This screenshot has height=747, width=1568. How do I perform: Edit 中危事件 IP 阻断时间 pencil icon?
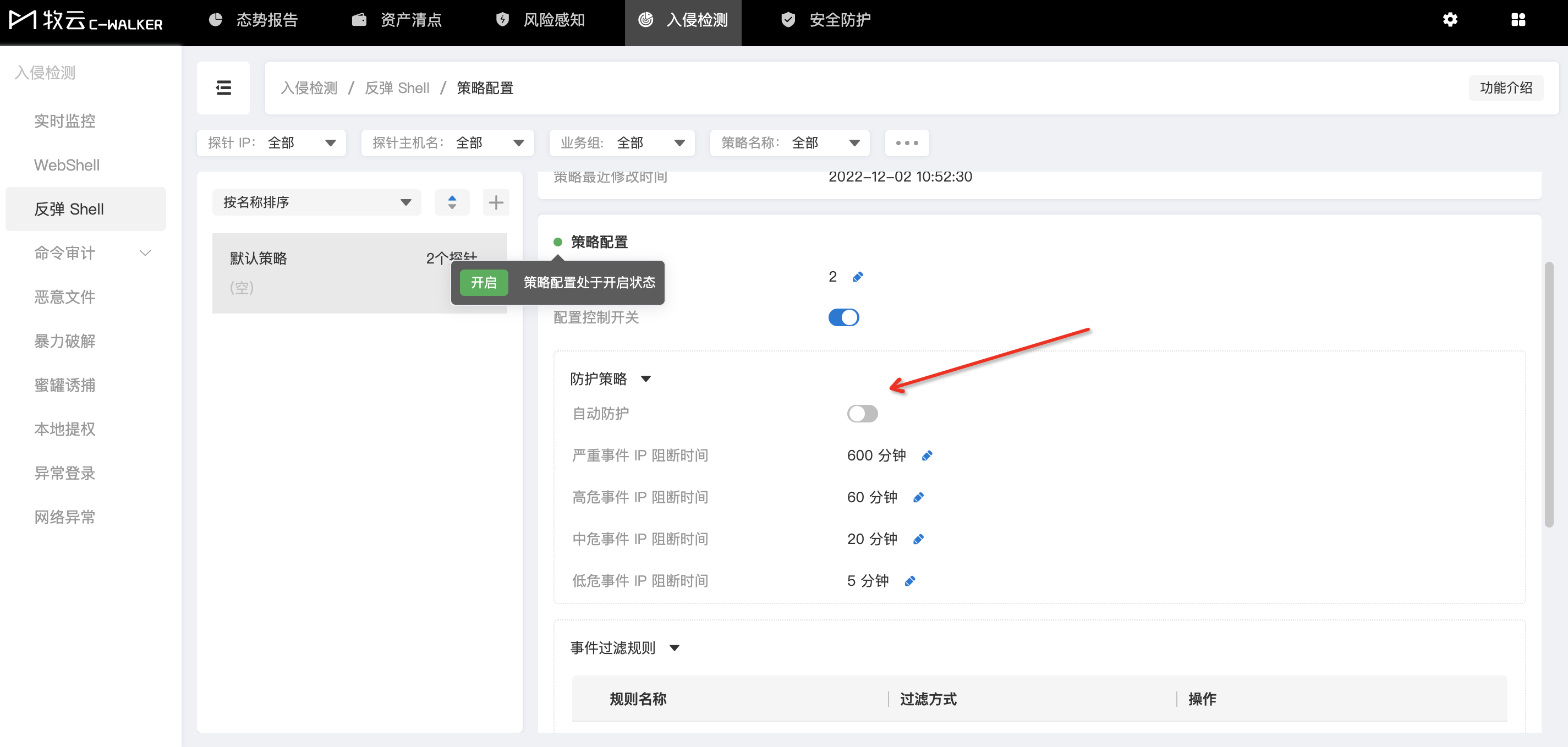pos(919,539)
